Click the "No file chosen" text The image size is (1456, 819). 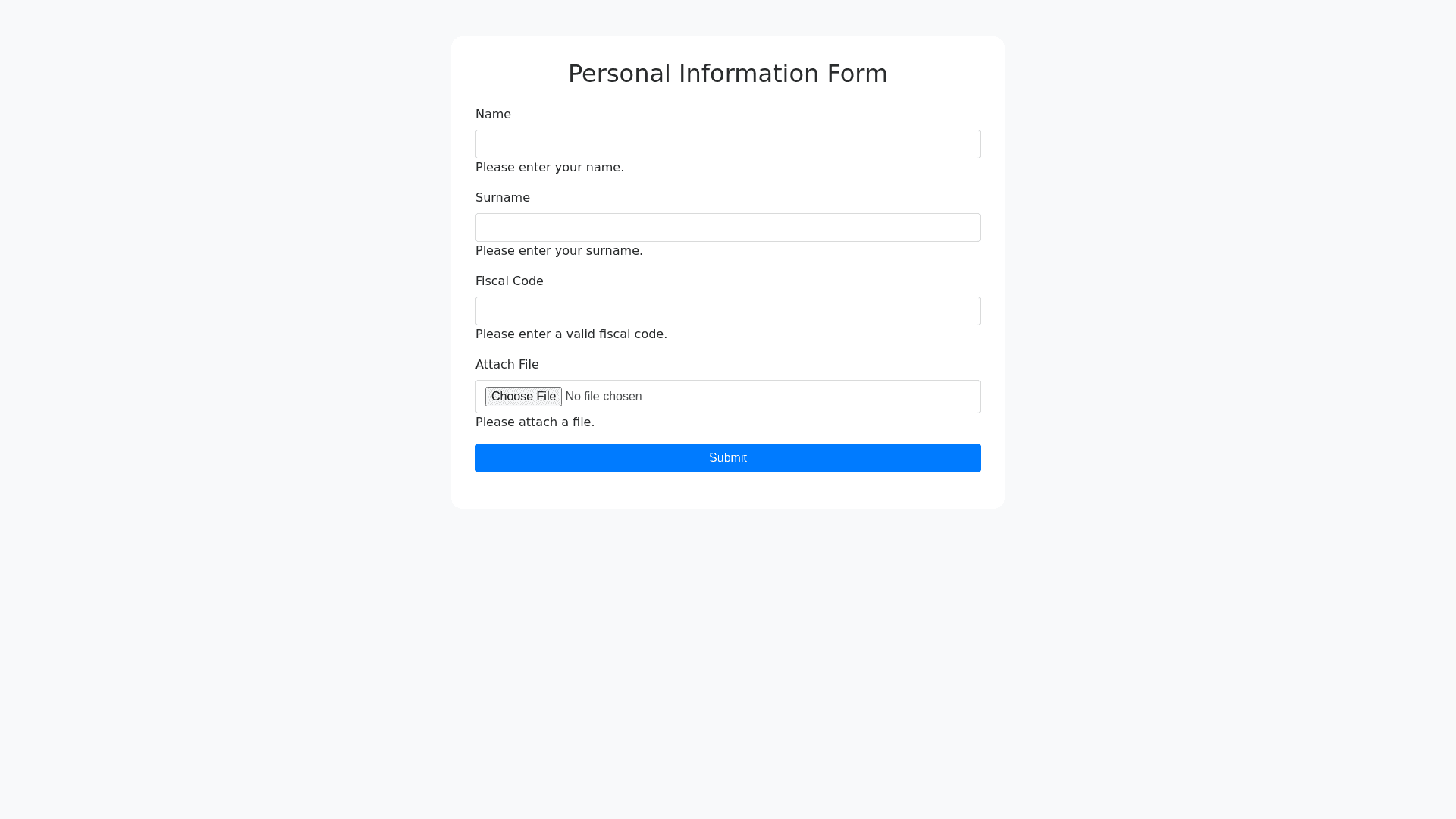(x=604, y=397)
